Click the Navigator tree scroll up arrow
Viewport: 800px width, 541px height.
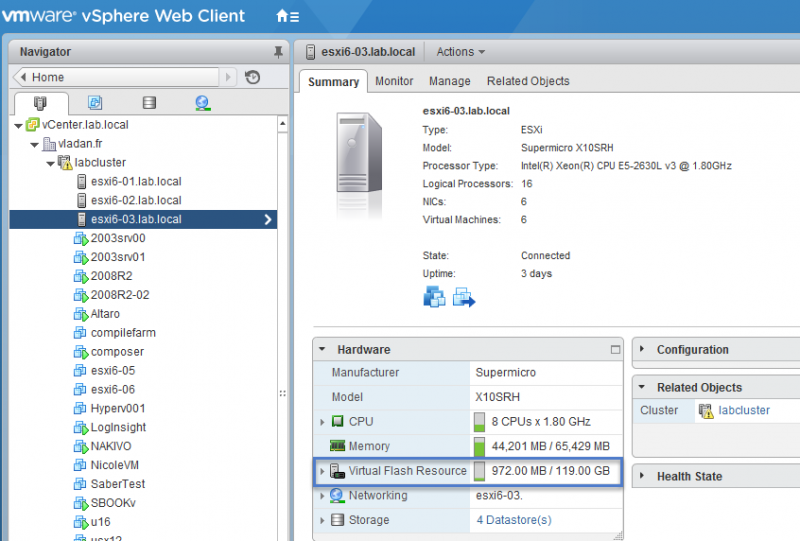click(x=283, y=124)
